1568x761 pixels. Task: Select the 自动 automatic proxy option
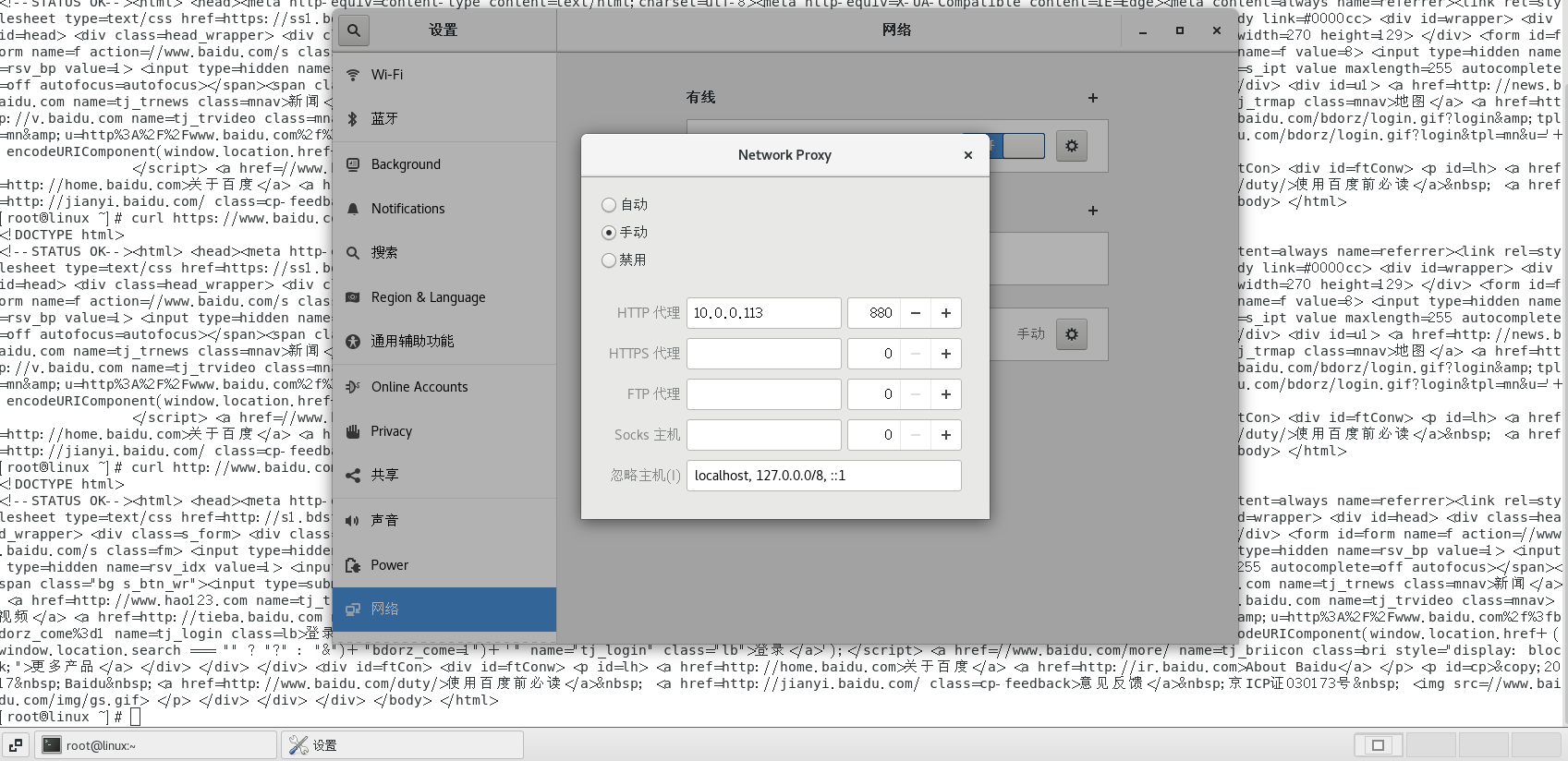pyautogui.click(x=625, y=205)
